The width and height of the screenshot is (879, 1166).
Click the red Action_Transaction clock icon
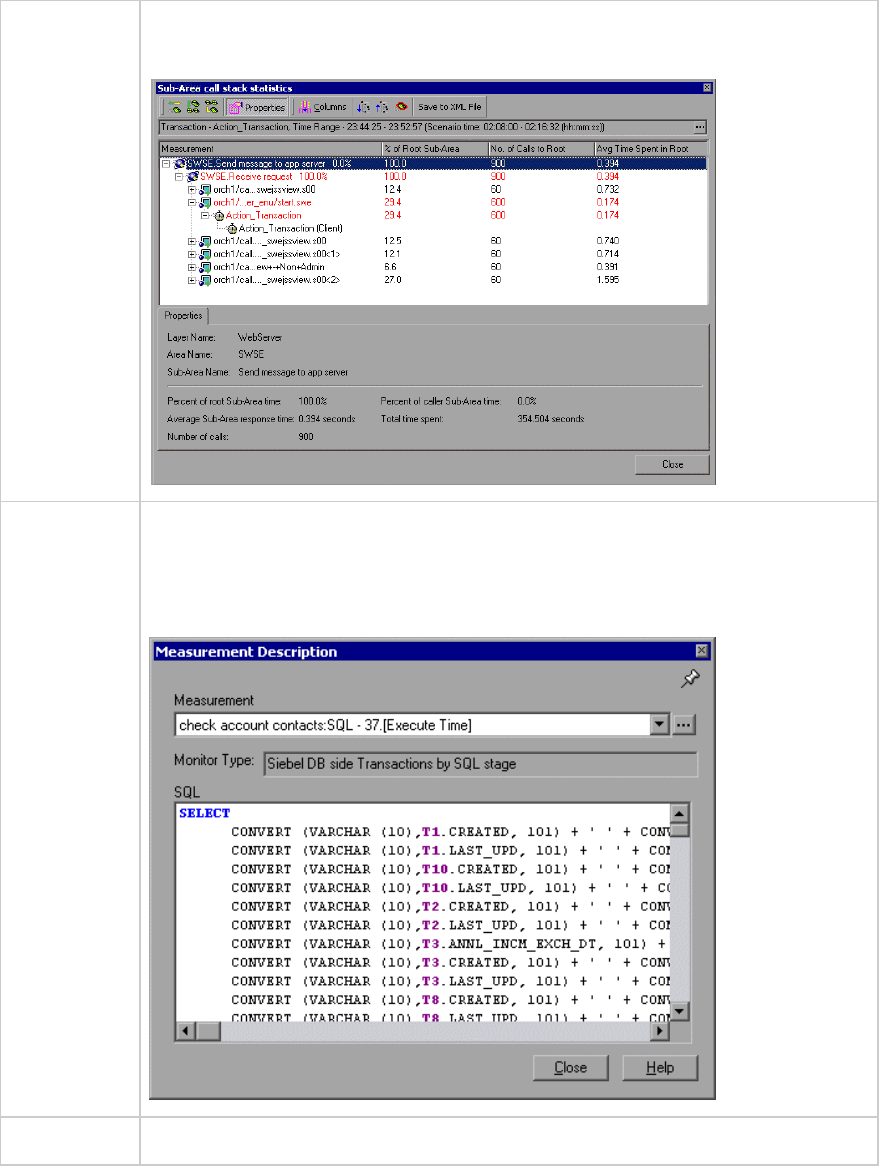pos(219,216)
